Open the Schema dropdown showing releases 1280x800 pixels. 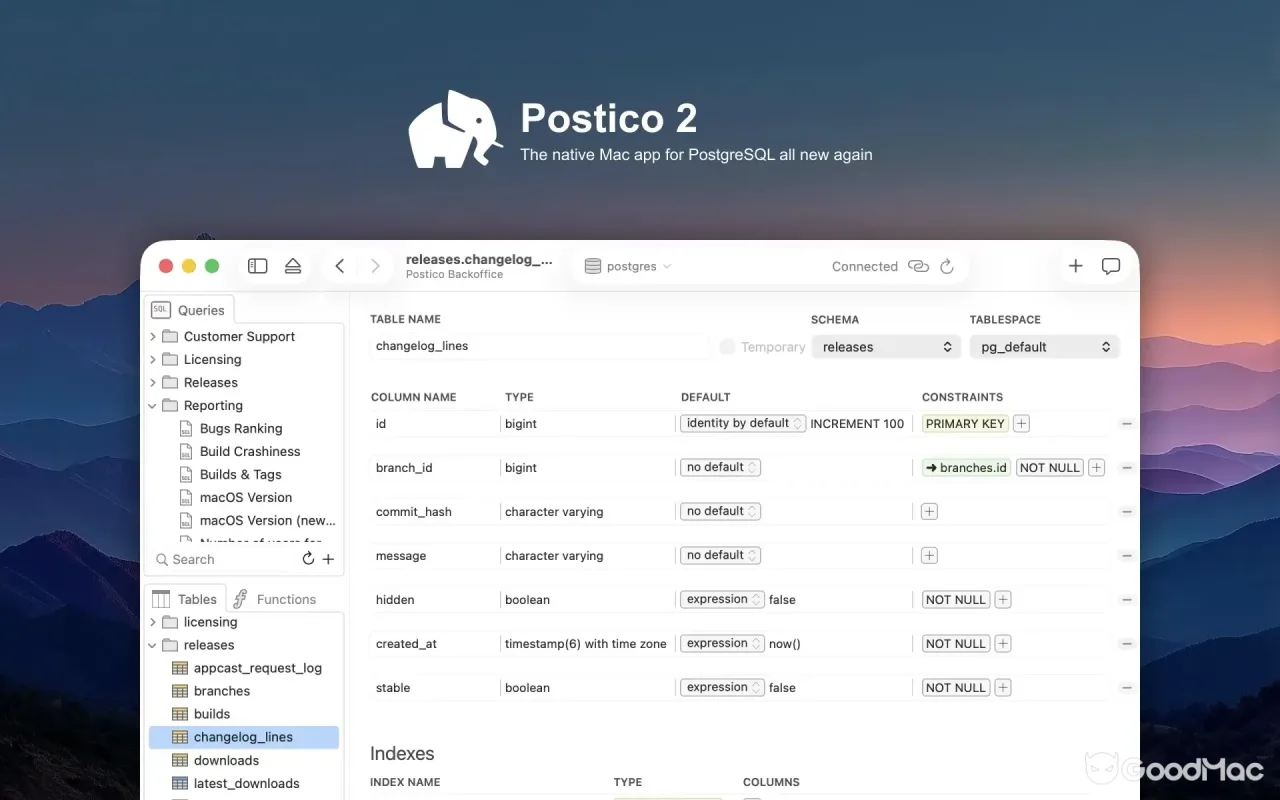(x=887, y=347)
